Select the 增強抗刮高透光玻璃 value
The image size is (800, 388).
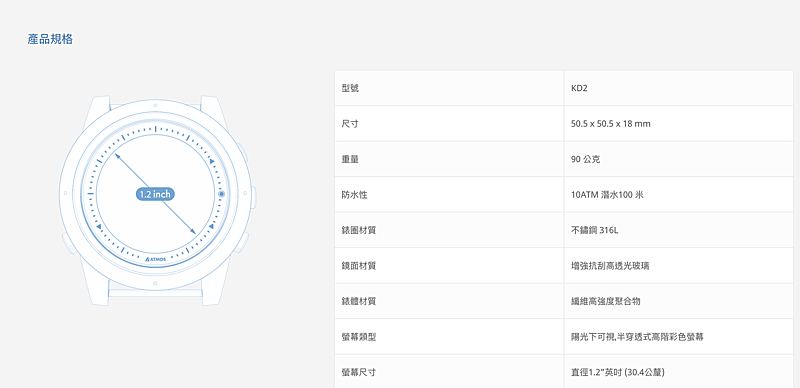click(610, 265)
